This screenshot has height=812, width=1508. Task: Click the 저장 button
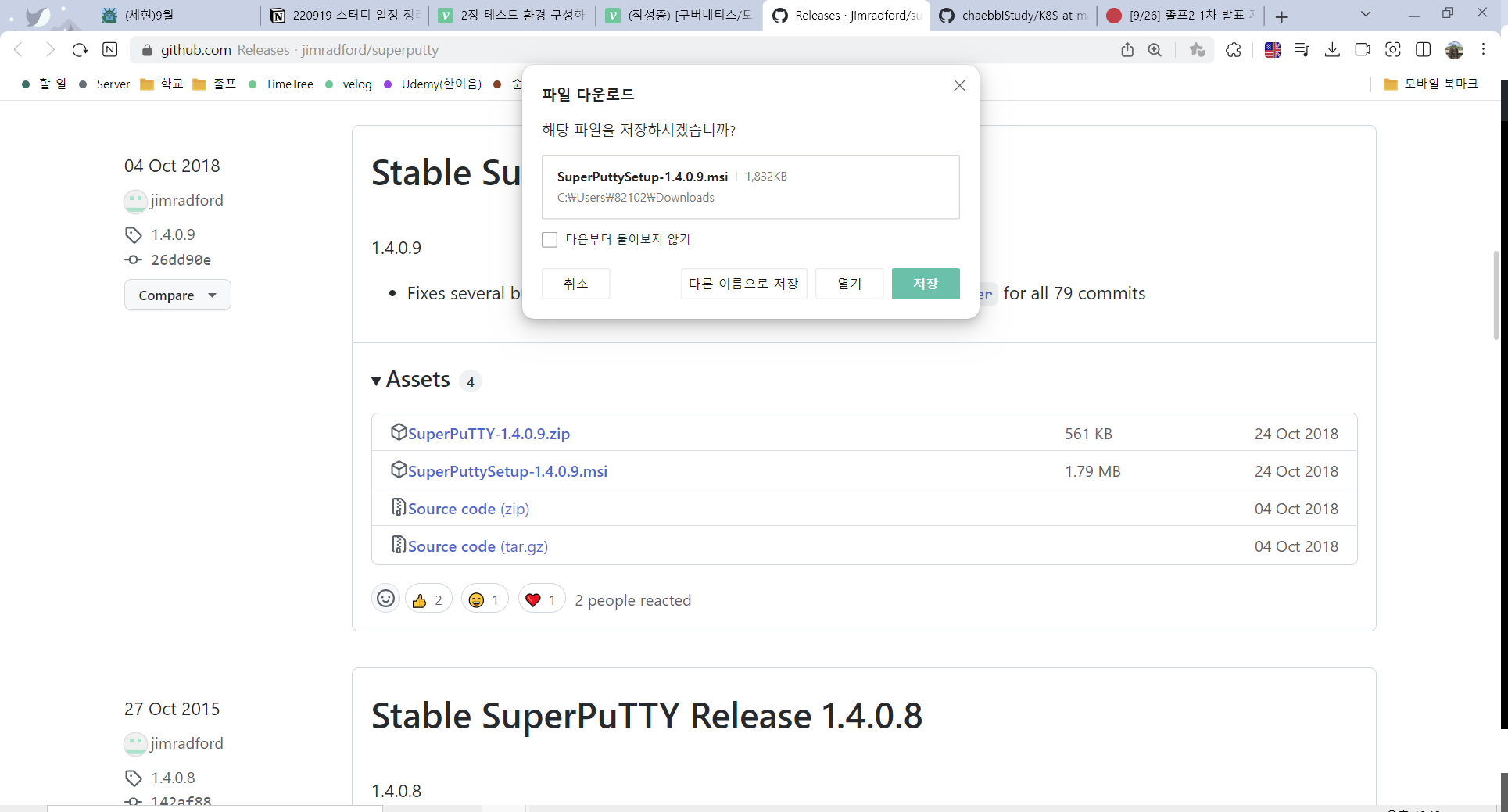(926, 284)
